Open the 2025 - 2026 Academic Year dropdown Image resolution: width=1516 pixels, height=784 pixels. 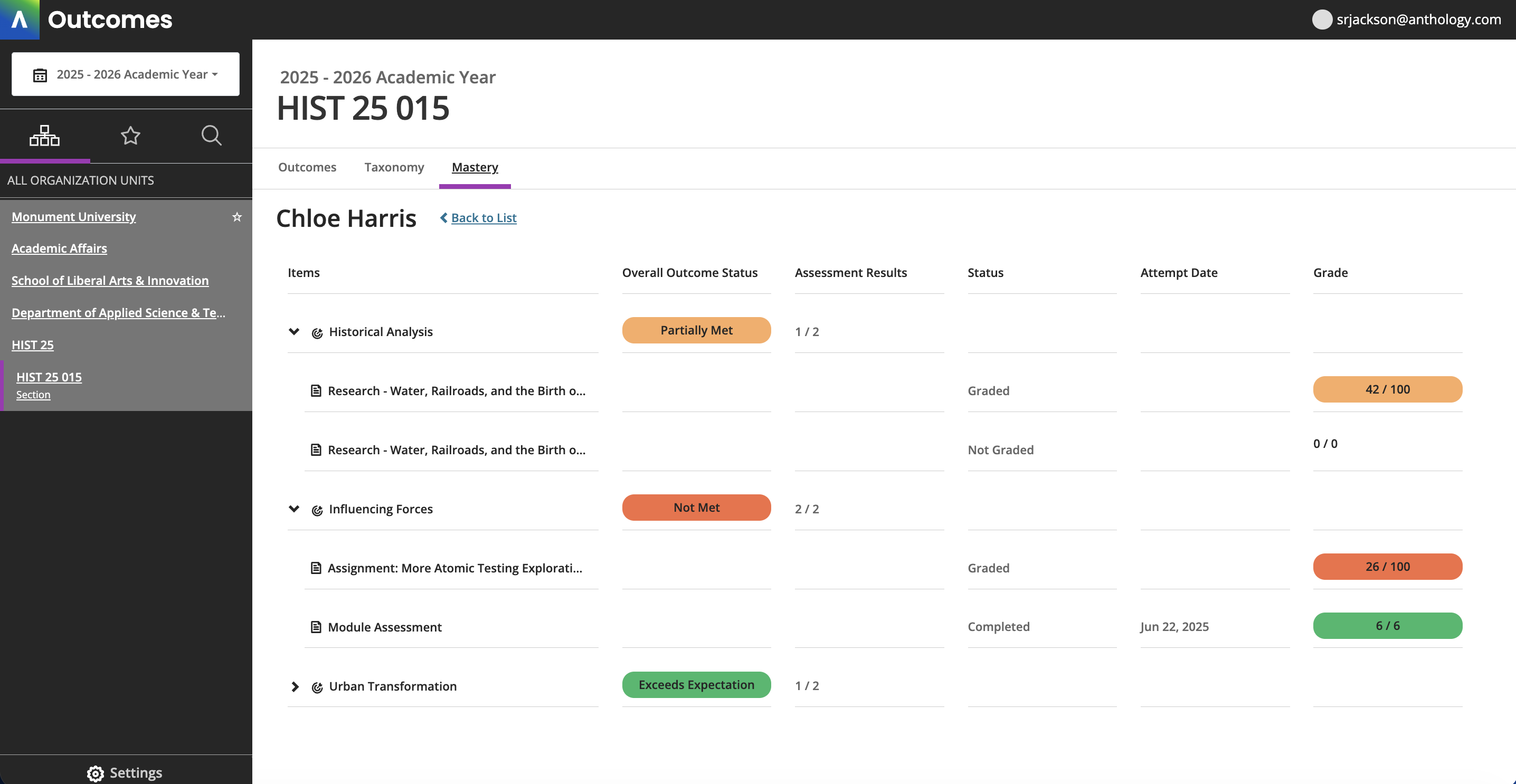coord(125,75)
